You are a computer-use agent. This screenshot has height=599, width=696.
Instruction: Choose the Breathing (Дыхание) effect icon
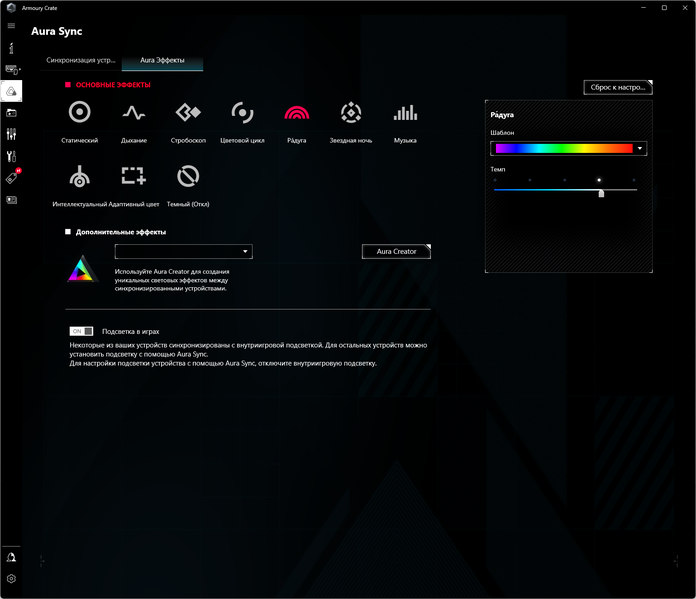(134, 113)
